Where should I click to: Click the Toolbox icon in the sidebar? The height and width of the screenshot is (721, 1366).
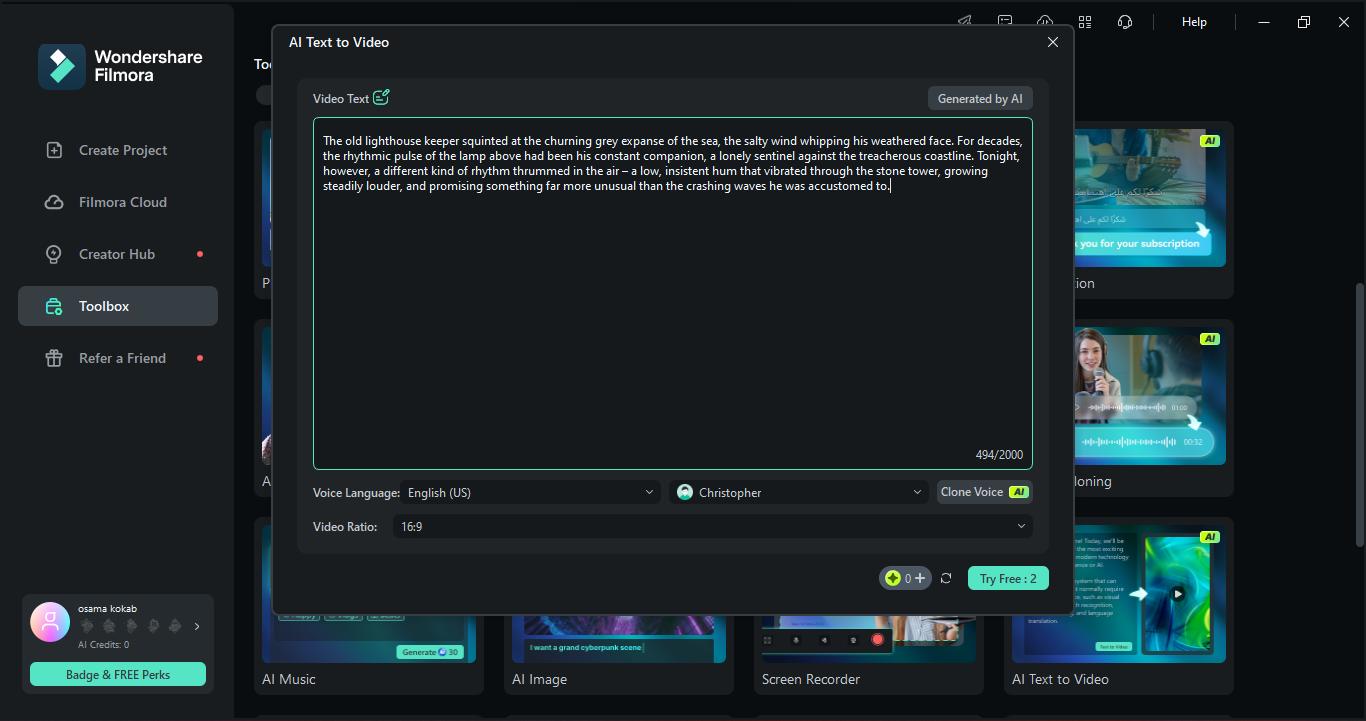point(54,306)
